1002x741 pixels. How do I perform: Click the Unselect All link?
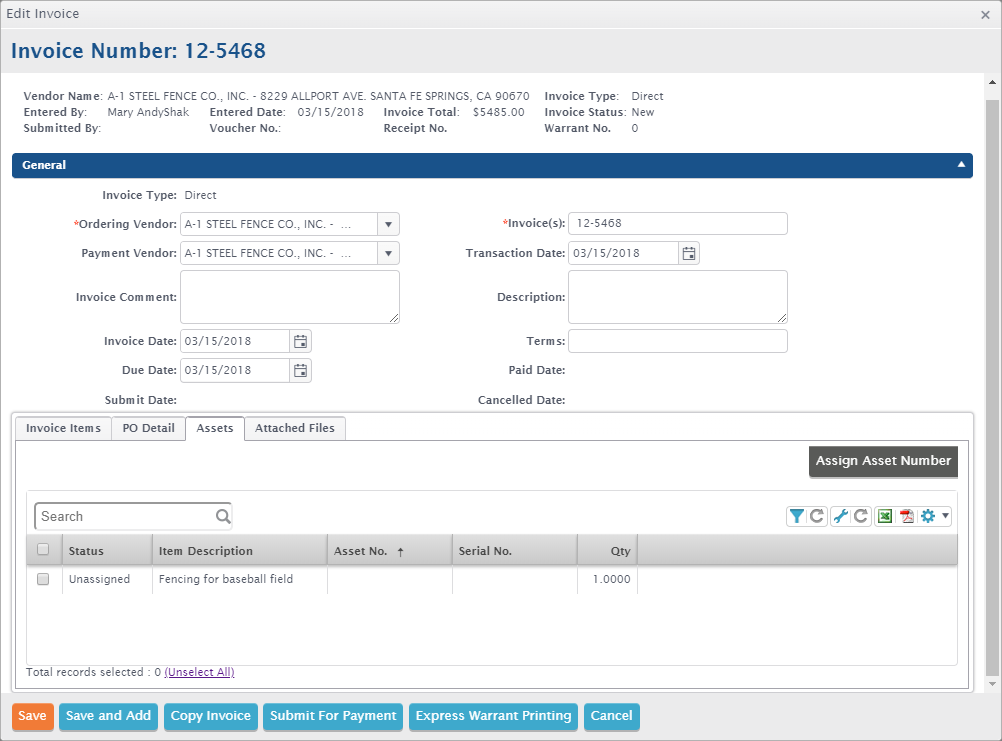pos(199,672)
